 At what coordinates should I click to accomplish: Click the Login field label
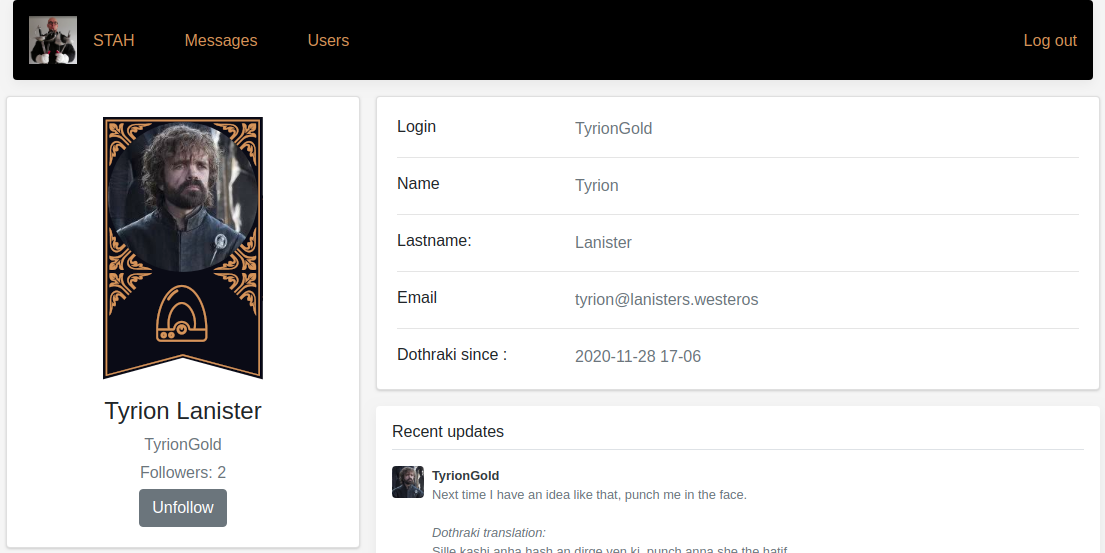(x=416, y=126)
